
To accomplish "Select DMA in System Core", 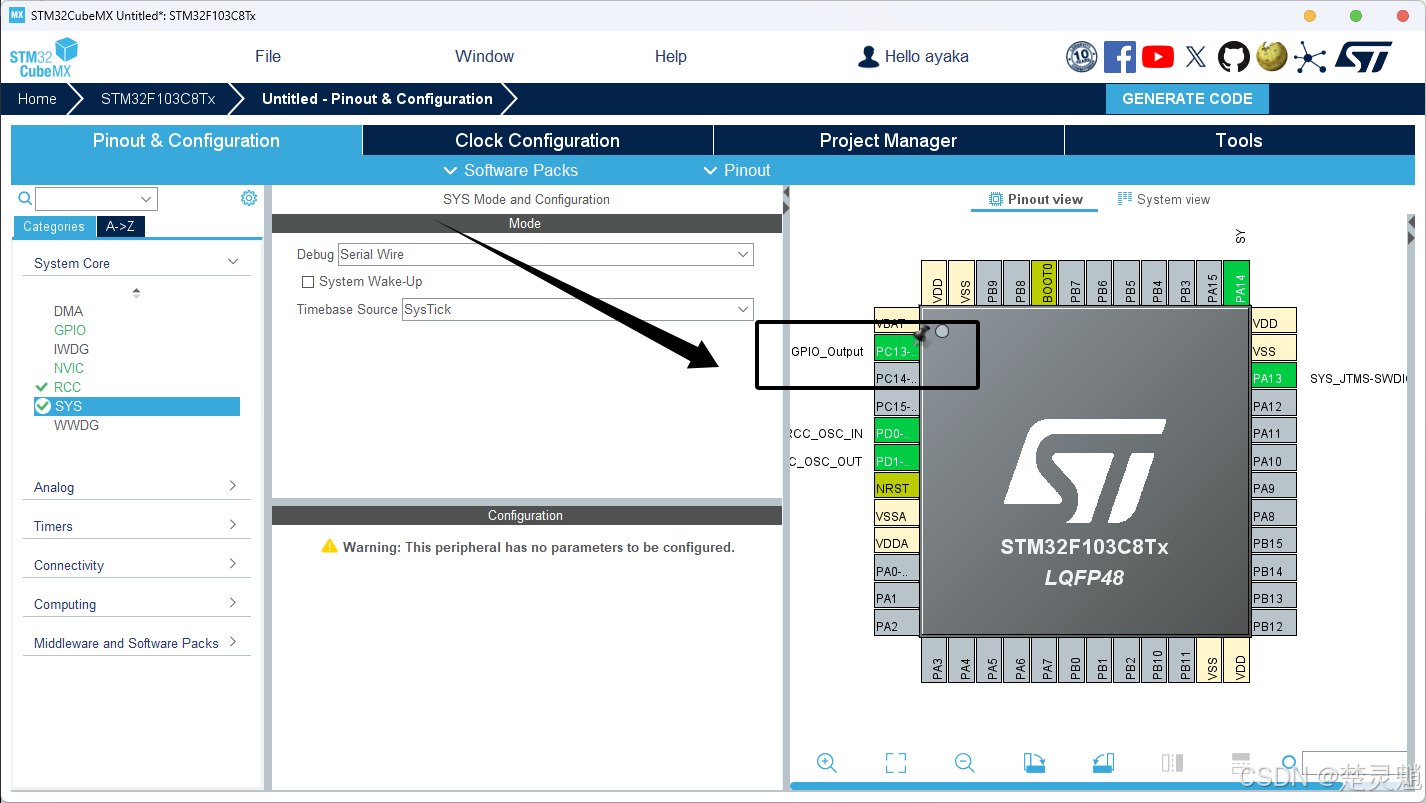I will point(68,311).
